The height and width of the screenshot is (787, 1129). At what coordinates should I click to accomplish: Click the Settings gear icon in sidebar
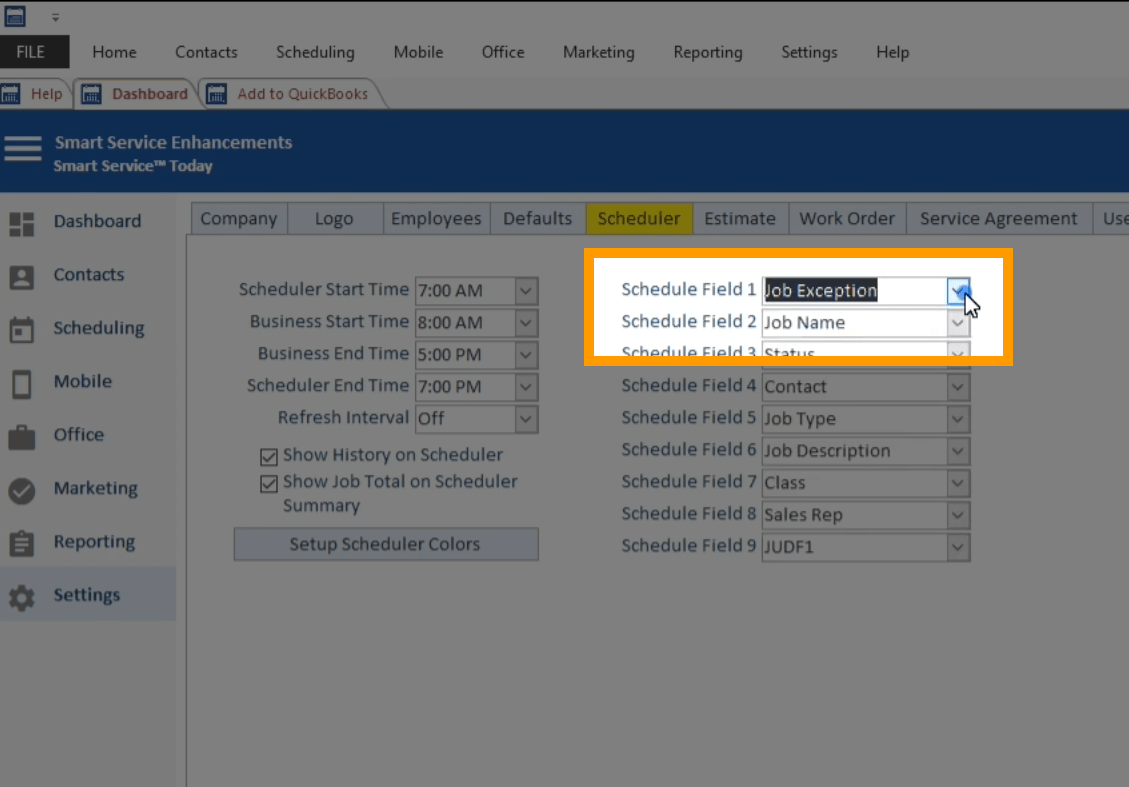(x=22, y=597)
